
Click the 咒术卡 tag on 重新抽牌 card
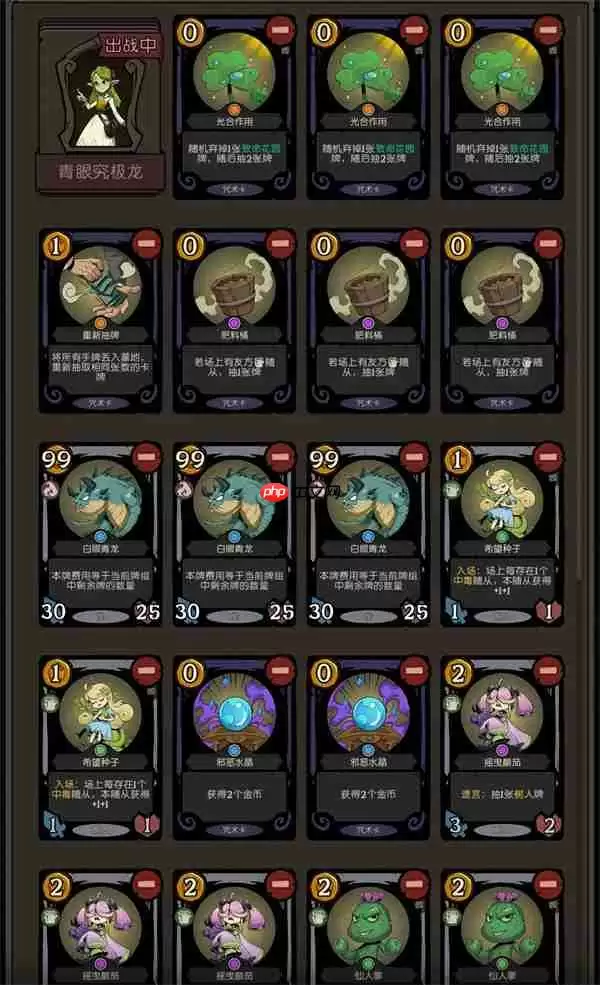tap(101, 403)
